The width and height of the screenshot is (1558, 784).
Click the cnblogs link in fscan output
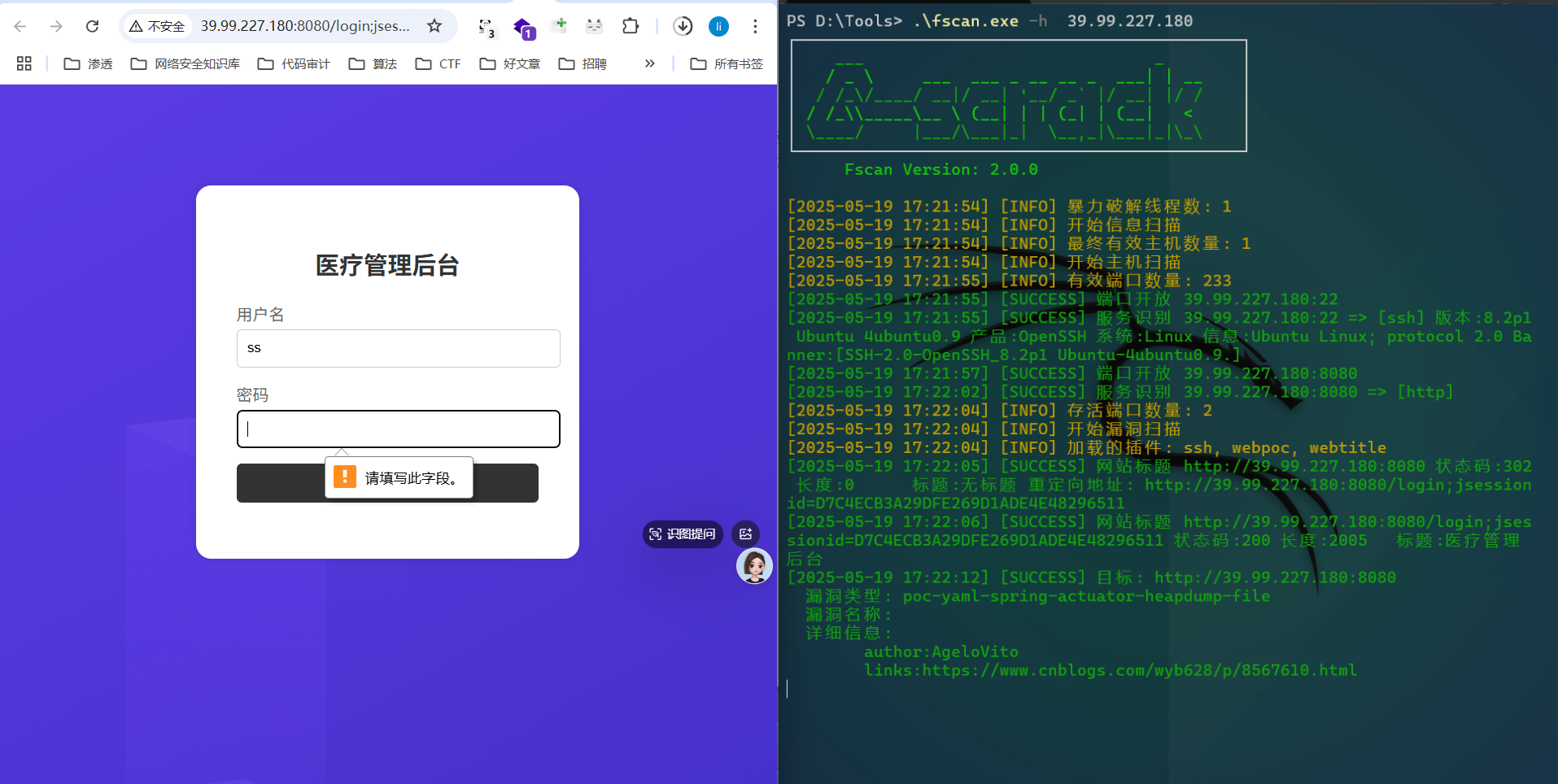(1139, 670)
